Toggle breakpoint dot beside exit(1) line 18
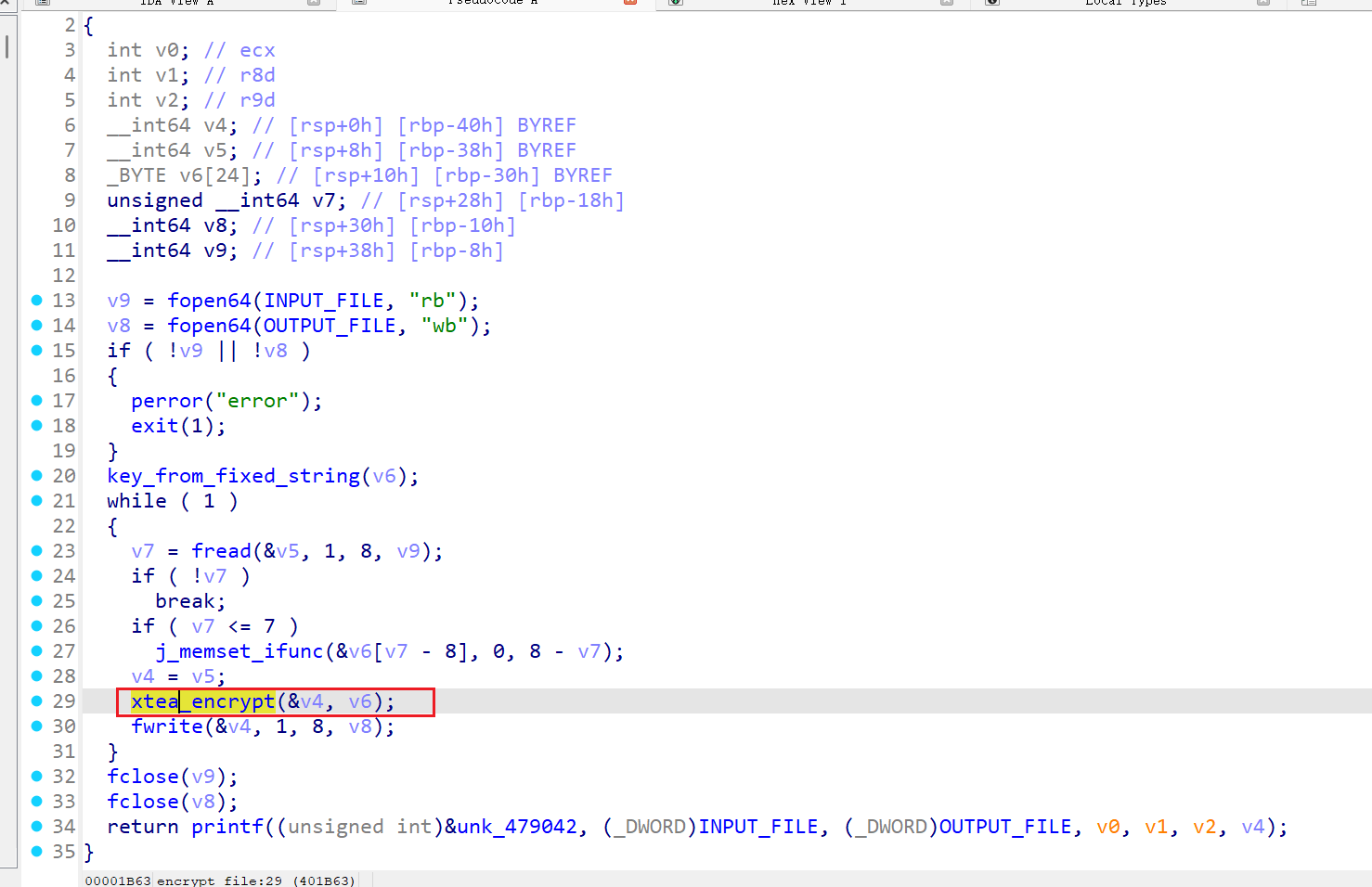The width and height of the screenshot is (1372, 887). click(x=37, y=425)
